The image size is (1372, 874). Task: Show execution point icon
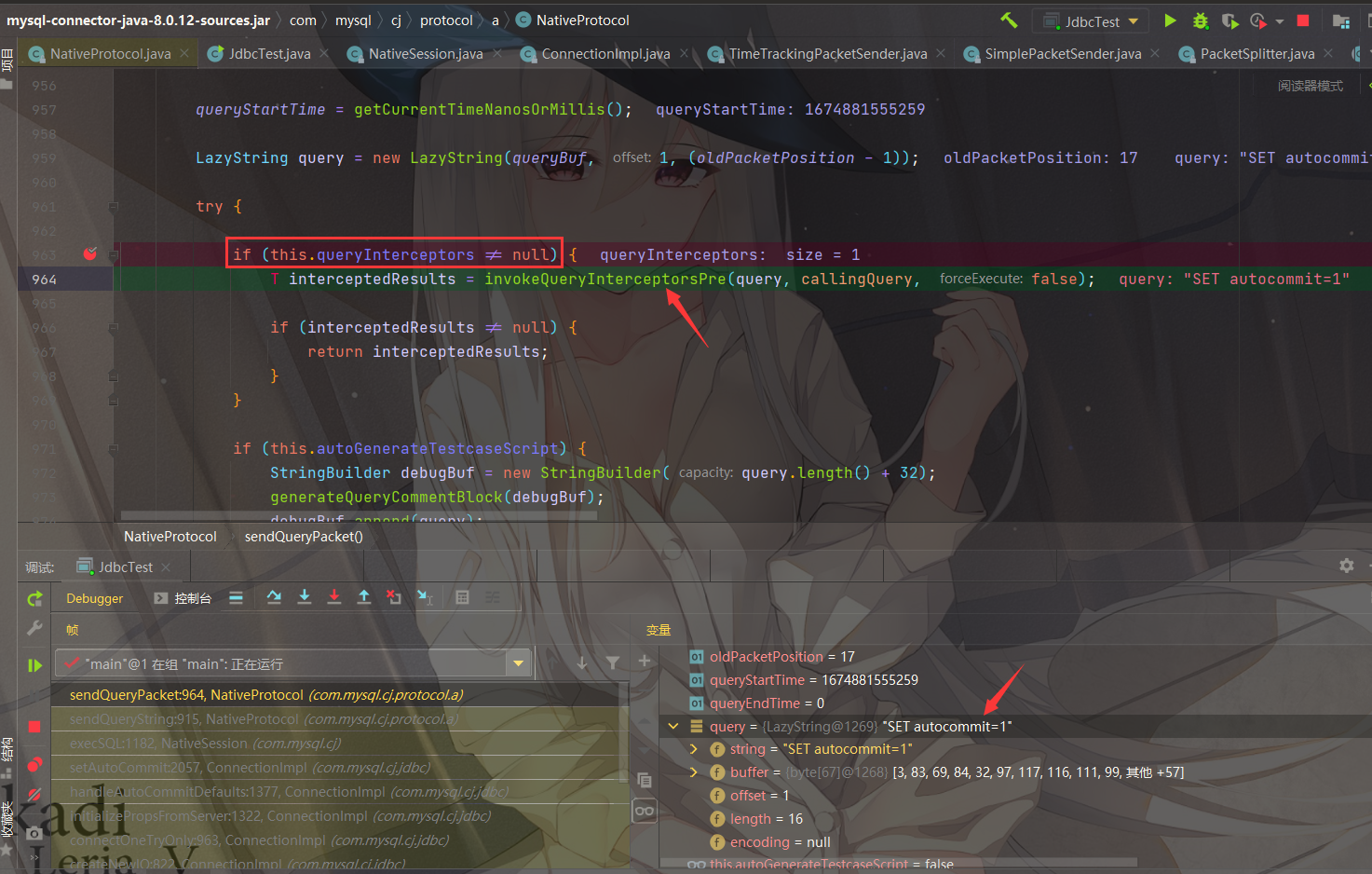click(237, 597)
